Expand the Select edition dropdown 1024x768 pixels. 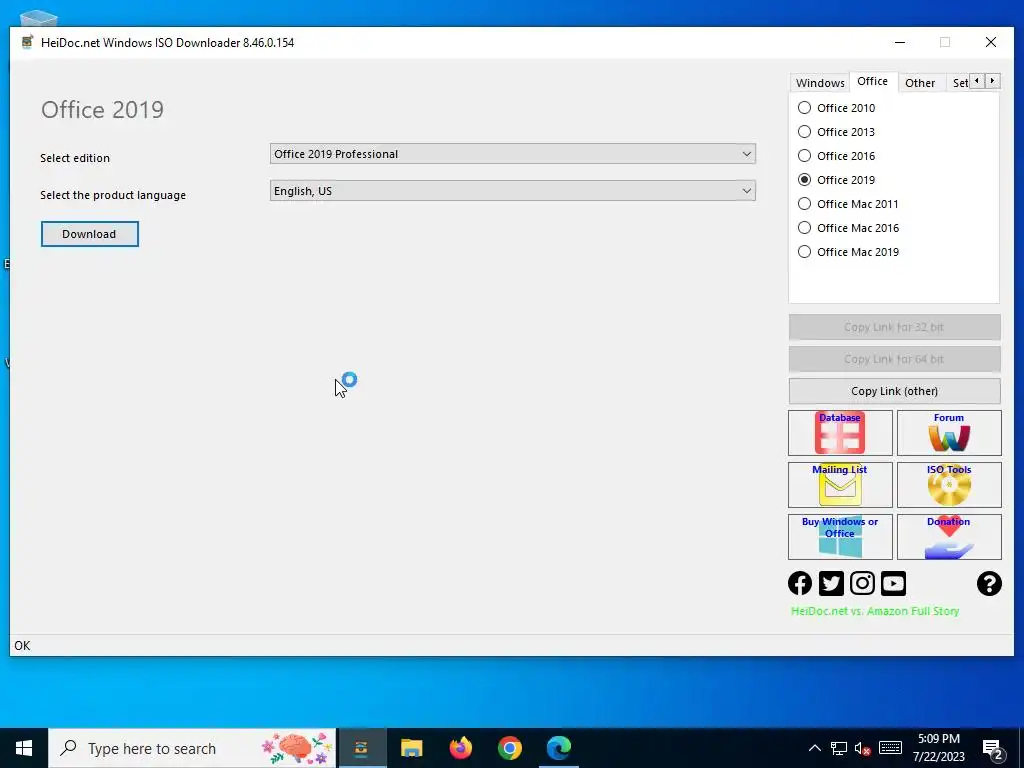(513, 154)
